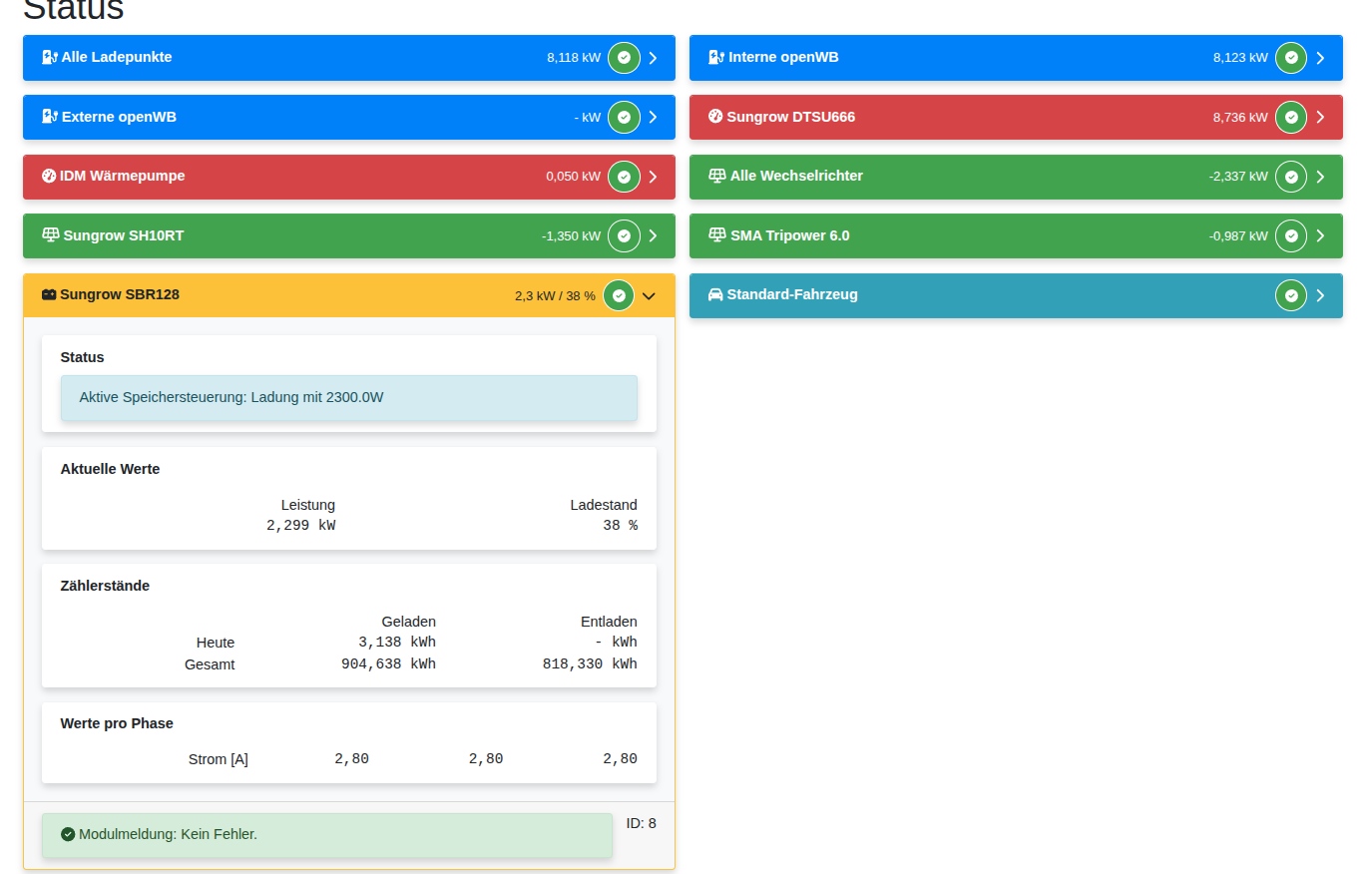Click the Sungrow SBR128 card title
Screen dimensions: 1372x874
point(120,294)
